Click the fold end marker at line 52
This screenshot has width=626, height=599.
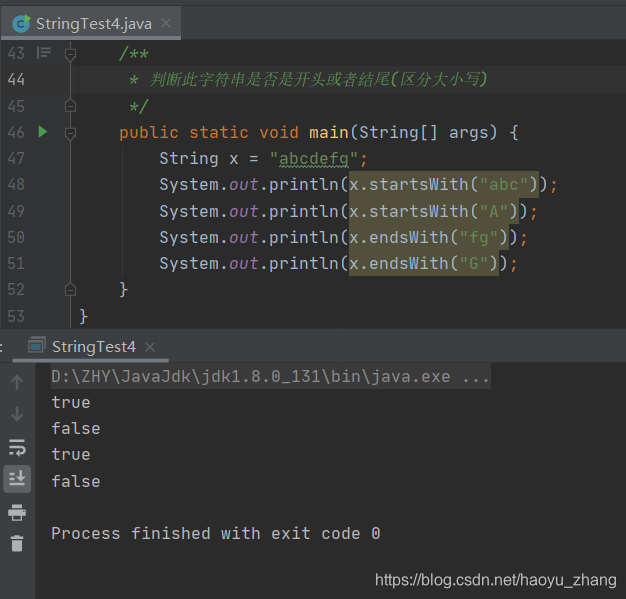pyautogui.click(x=70, y=290)
